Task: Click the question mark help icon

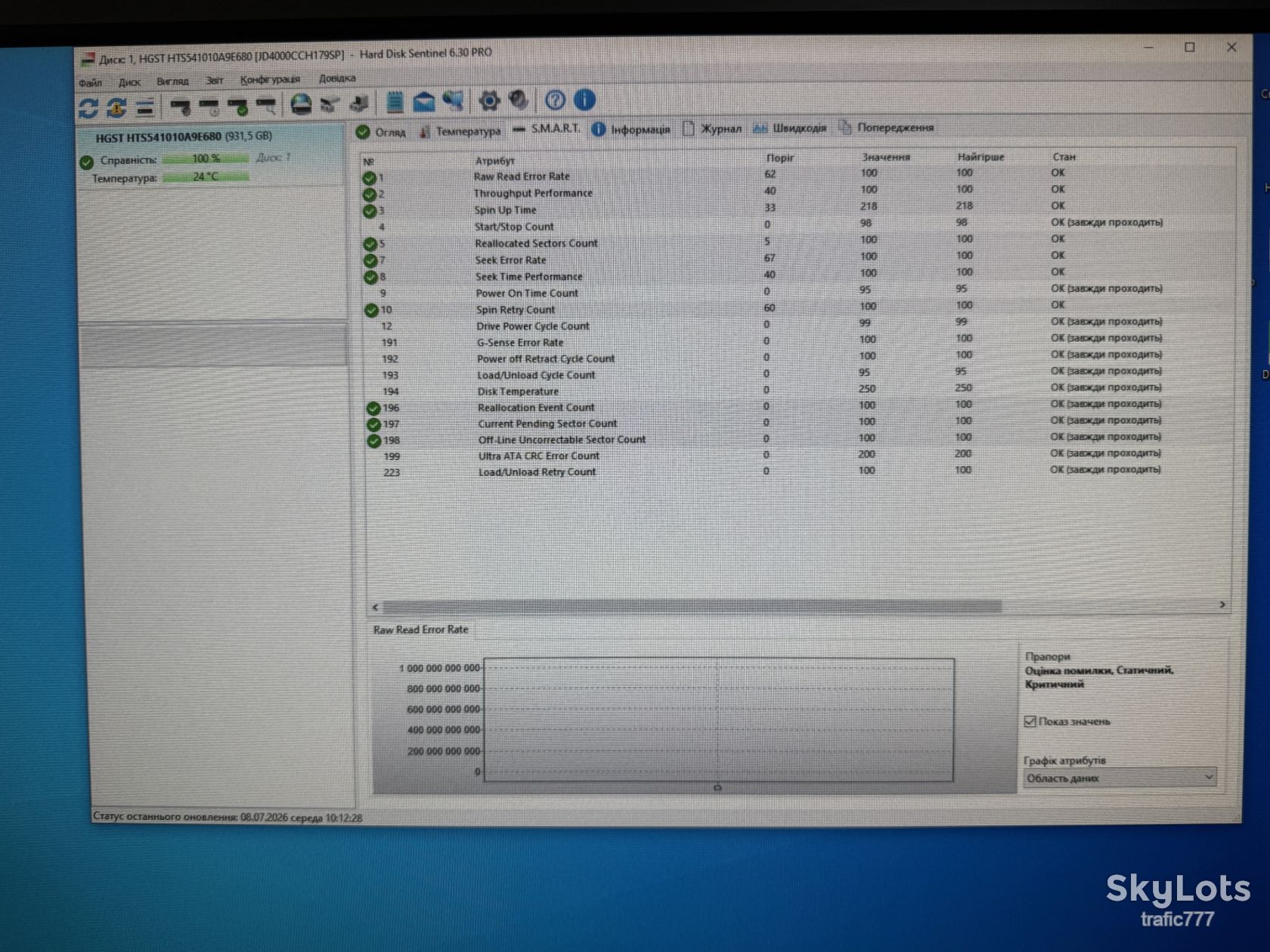Action: pos(555,100)
